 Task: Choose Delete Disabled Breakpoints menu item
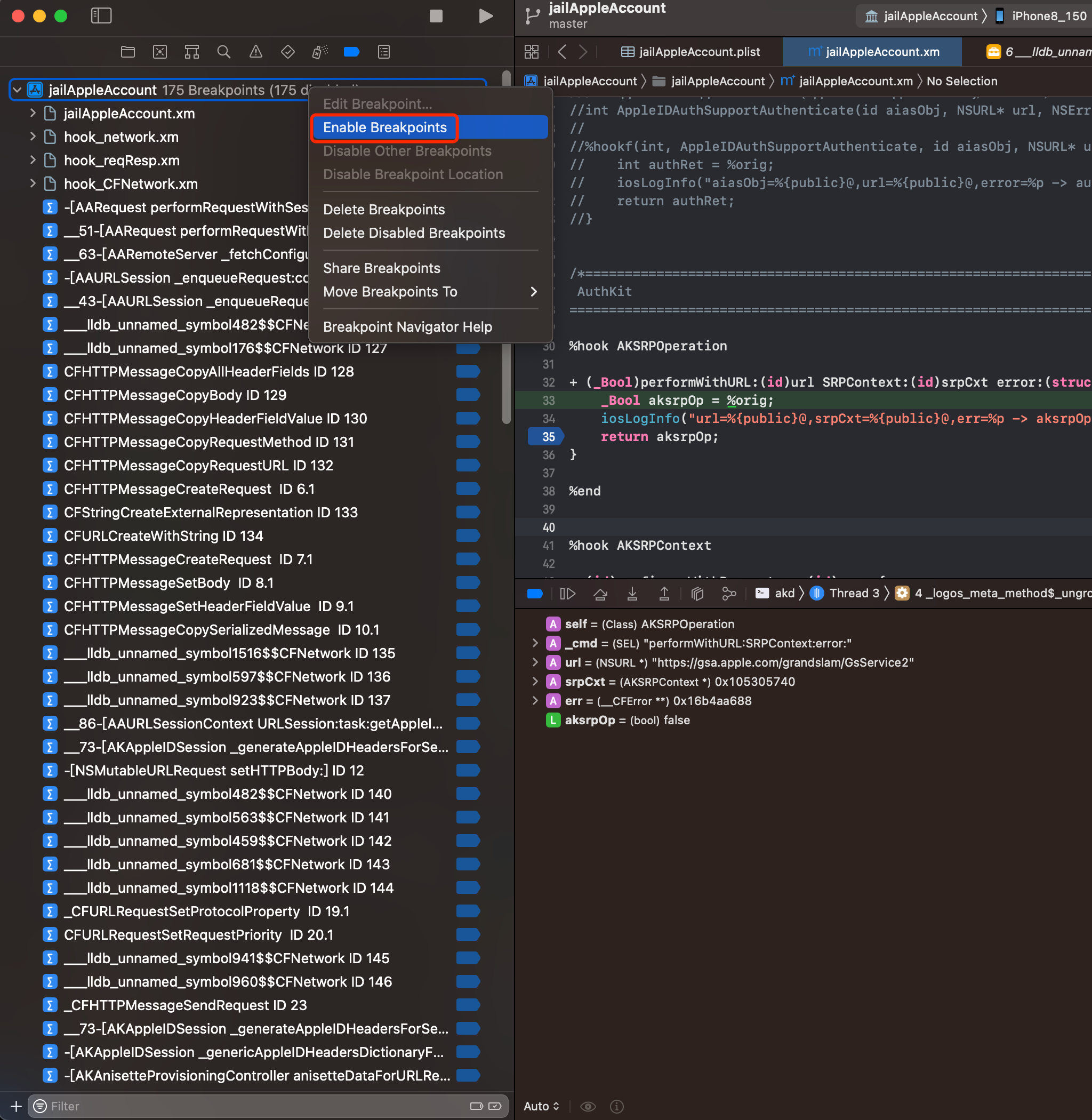tap(429, 233)
